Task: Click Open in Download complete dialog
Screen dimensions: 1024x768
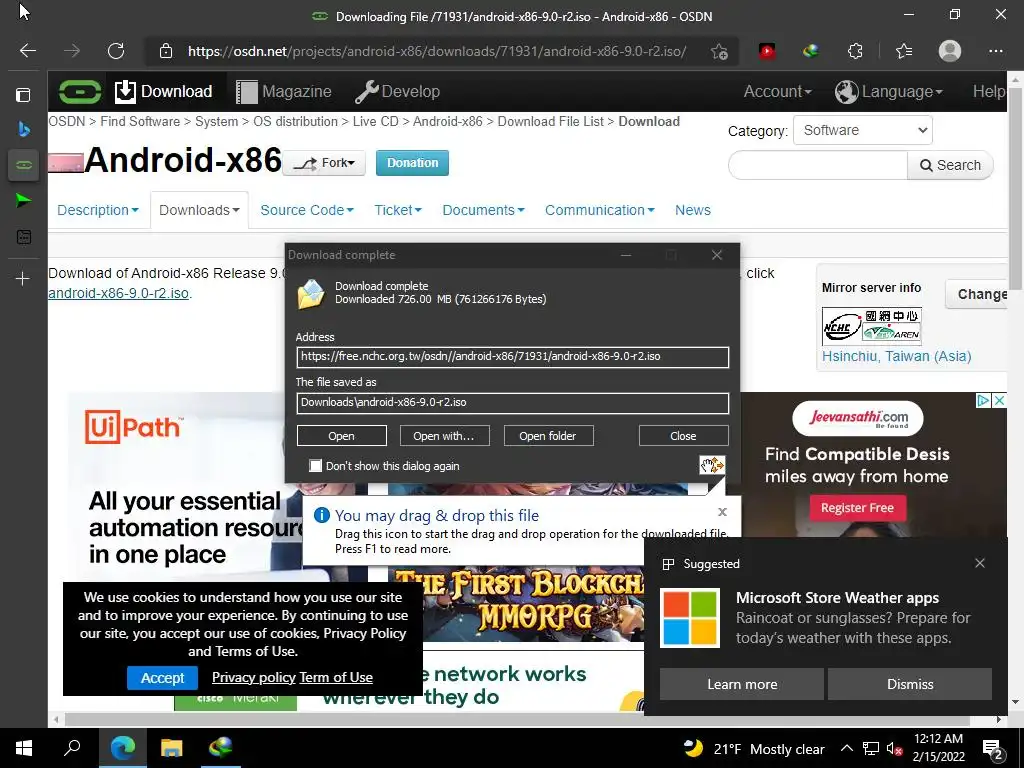Action: (x=342, y=436)
